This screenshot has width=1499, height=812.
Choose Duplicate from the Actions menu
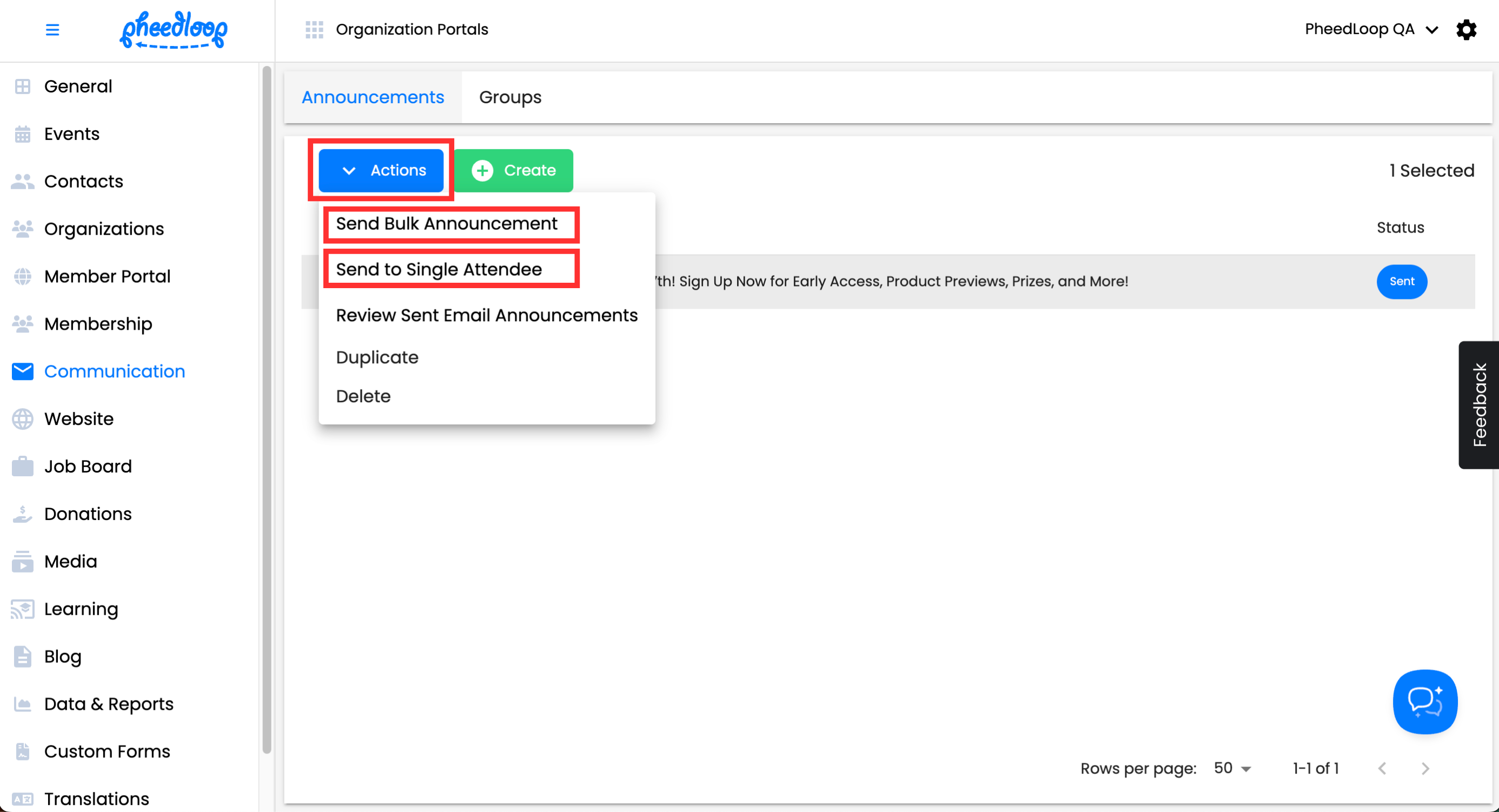coord(377,357)
